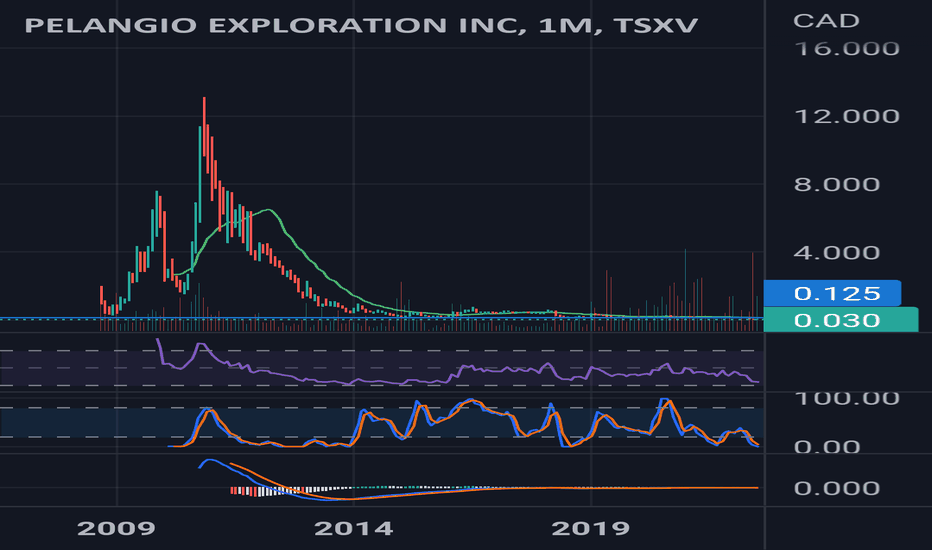Select the green 0.030 price tag
The width and height of the screenshot is (932, 550).
[840, 320]
